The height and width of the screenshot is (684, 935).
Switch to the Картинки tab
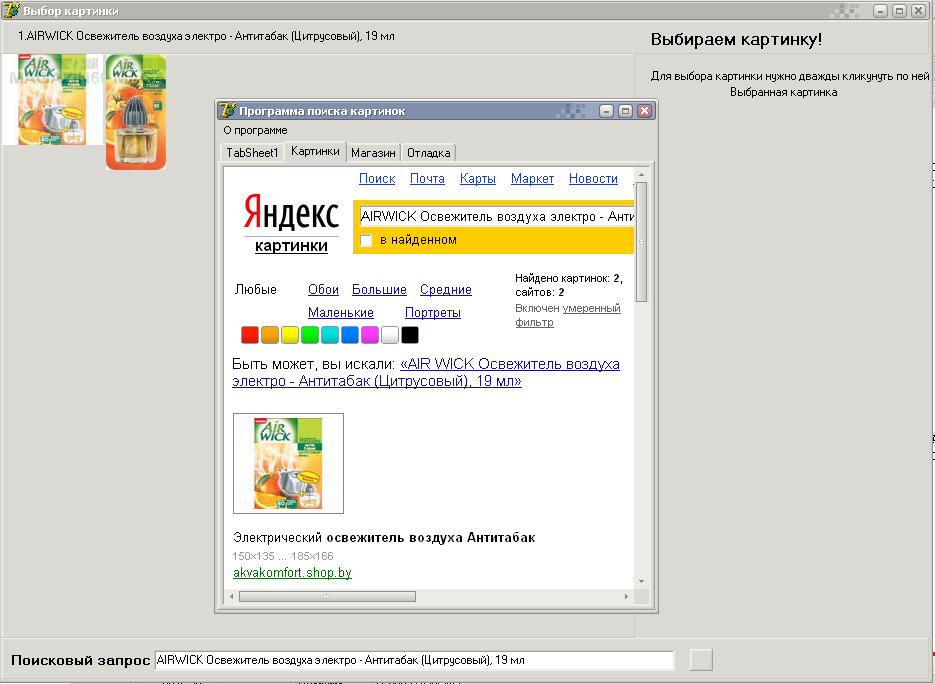[x=315, y=151]
